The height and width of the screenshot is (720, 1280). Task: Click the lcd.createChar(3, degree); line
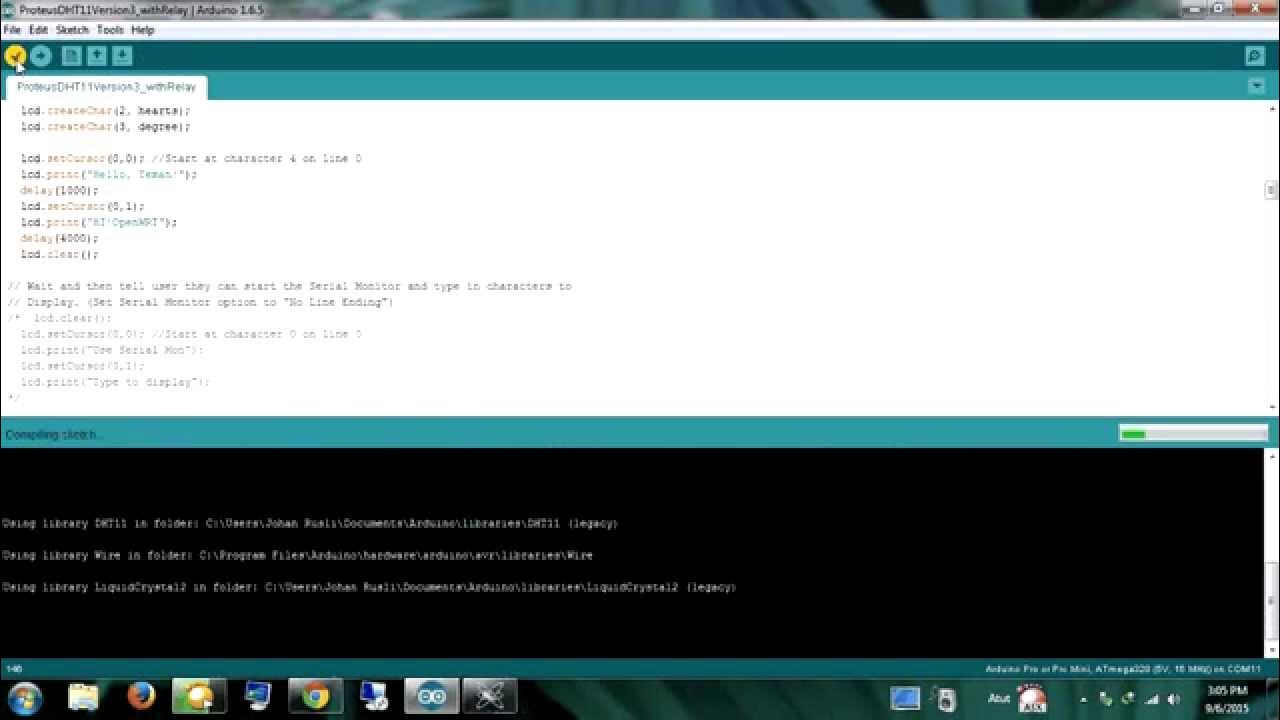[105, 127]
